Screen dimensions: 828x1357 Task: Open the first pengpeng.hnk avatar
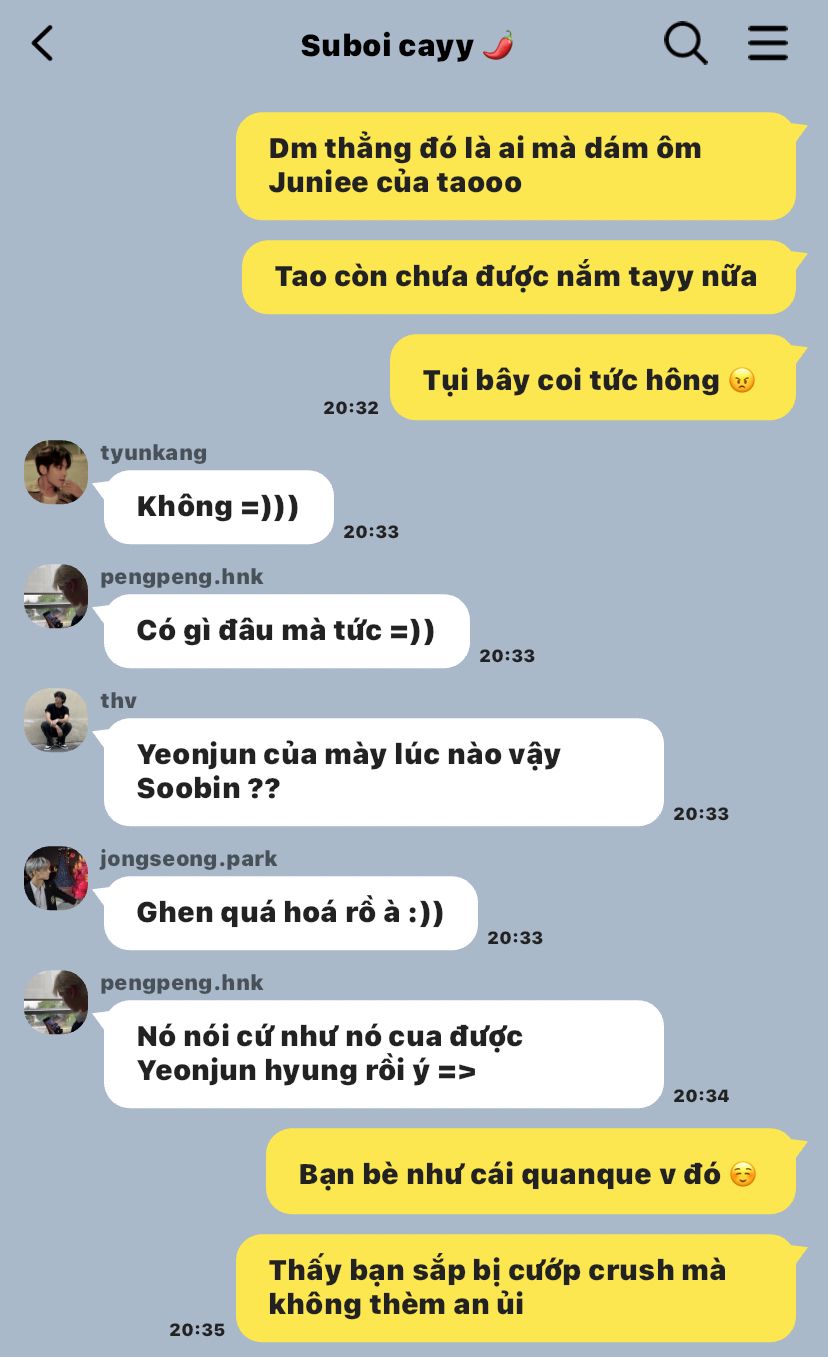pyautogui.click(x=56, y=596)
